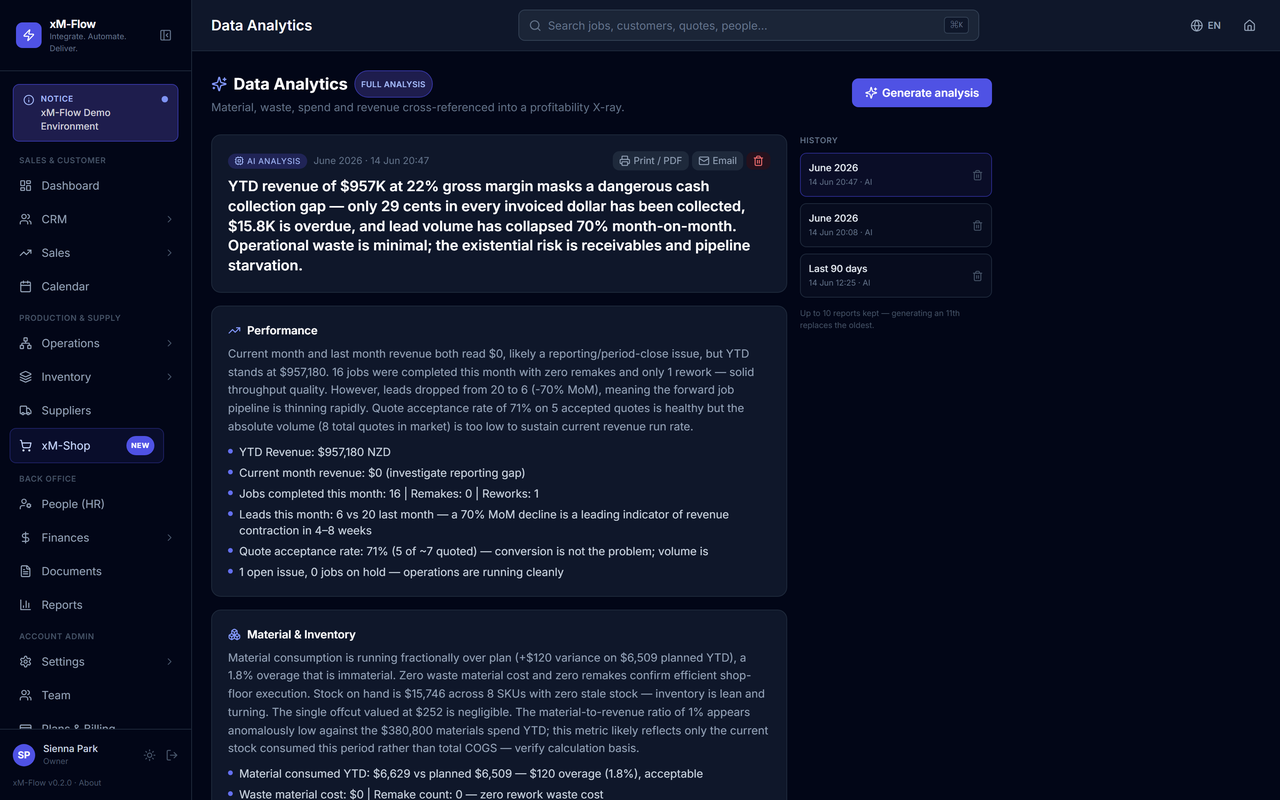The height and width of the screenshot is (800, 1280).
Task: Click the Notice demo environment banner
Action: (96, 113)
